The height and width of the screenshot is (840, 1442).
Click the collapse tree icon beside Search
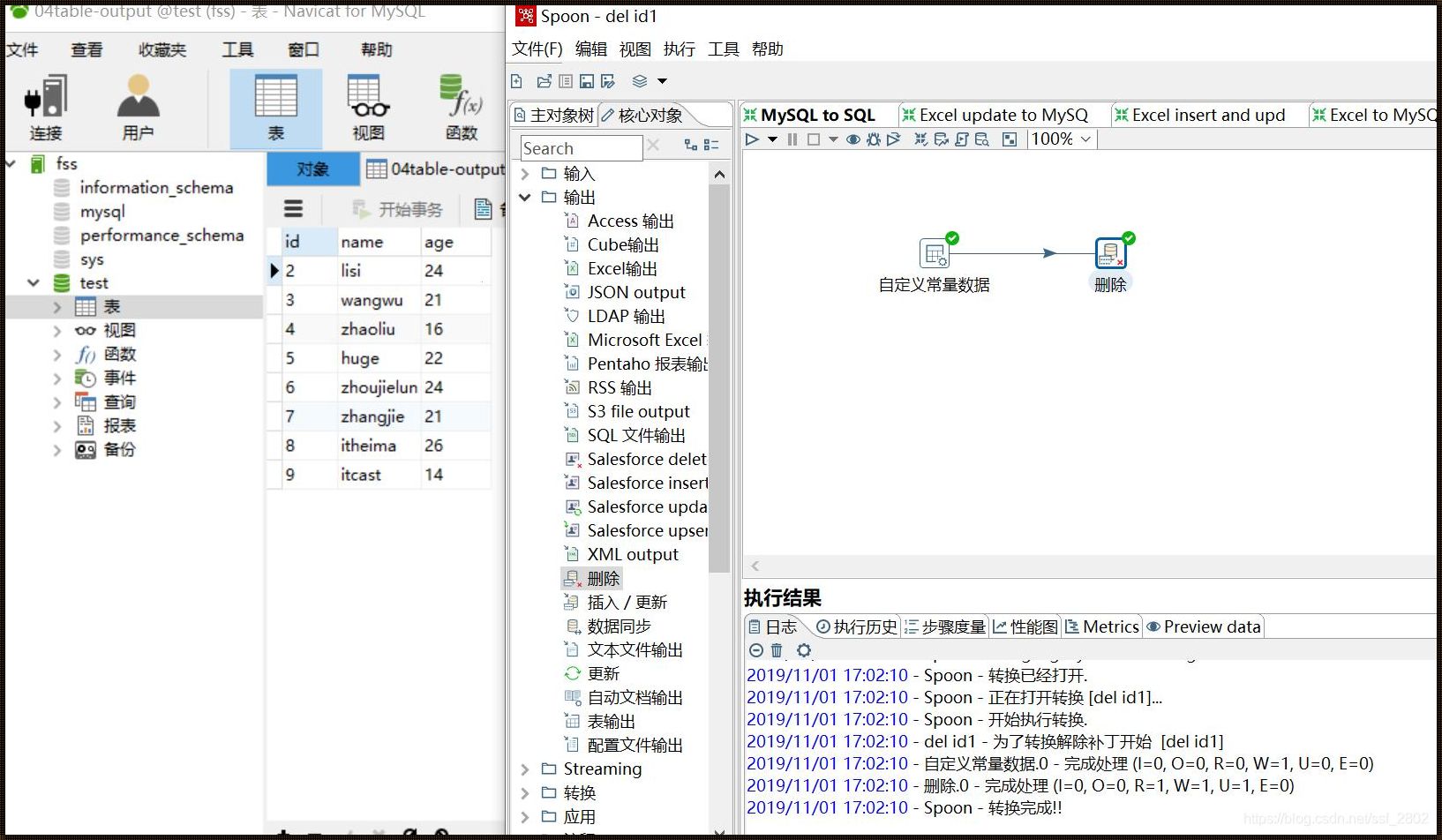(x=711, y=145)
